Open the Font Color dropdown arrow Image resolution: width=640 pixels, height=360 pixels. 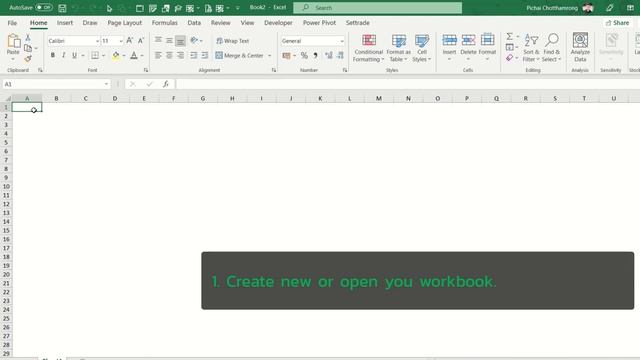point(142,56)
